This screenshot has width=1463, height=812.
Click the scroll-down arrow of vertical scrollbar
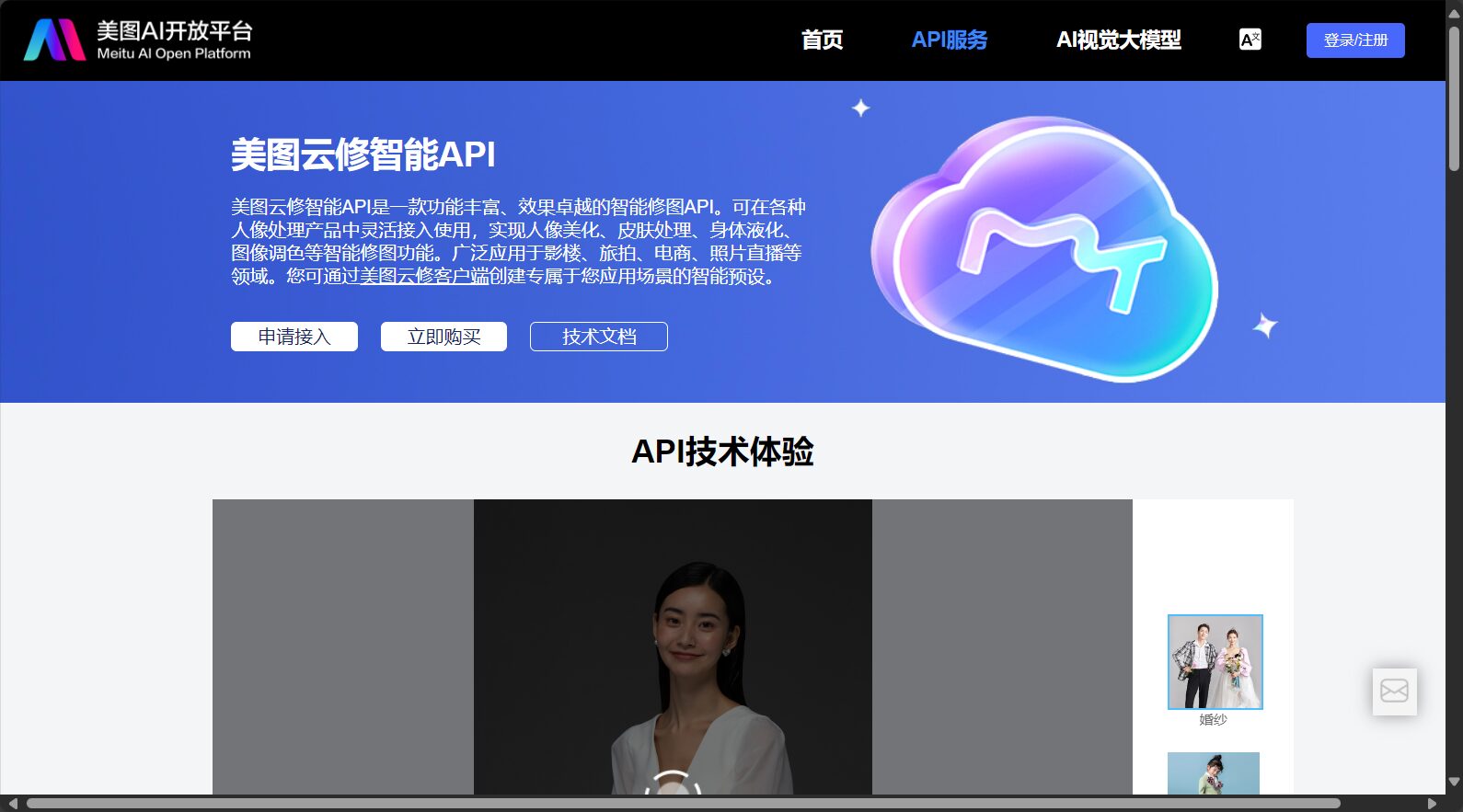[1454, 782]
